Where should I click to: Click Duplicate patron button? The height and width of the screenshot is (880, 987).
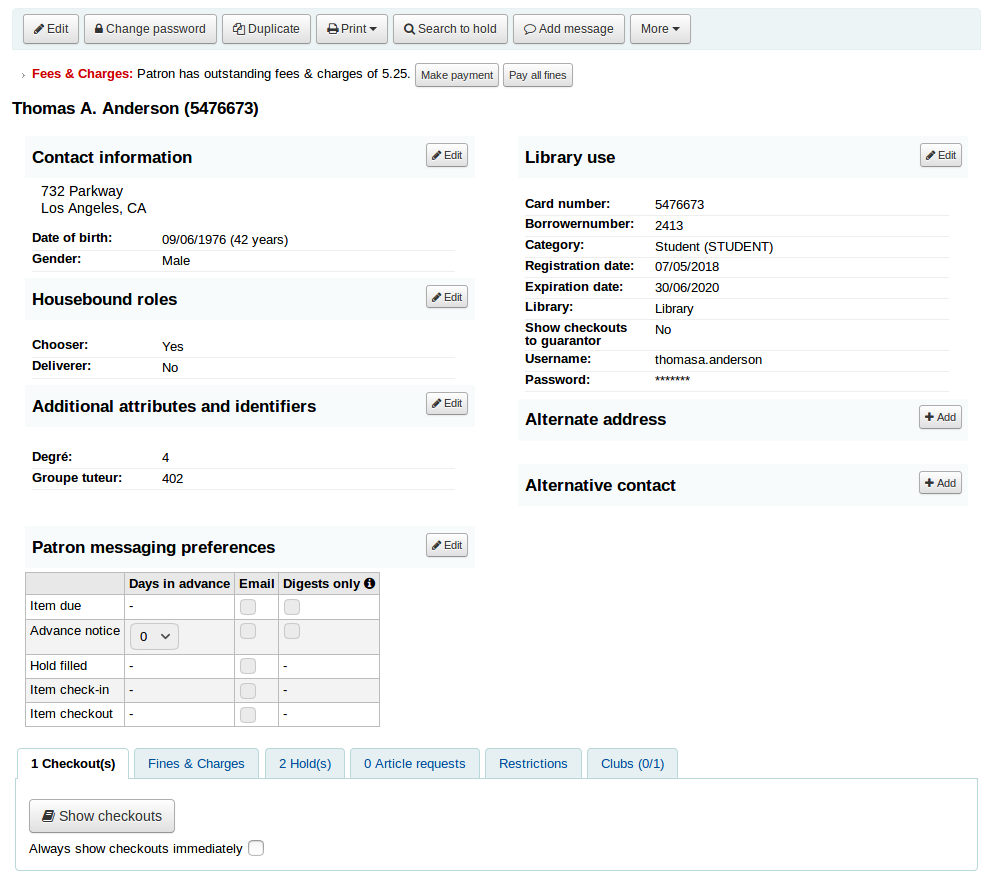(x=266, y=29)
